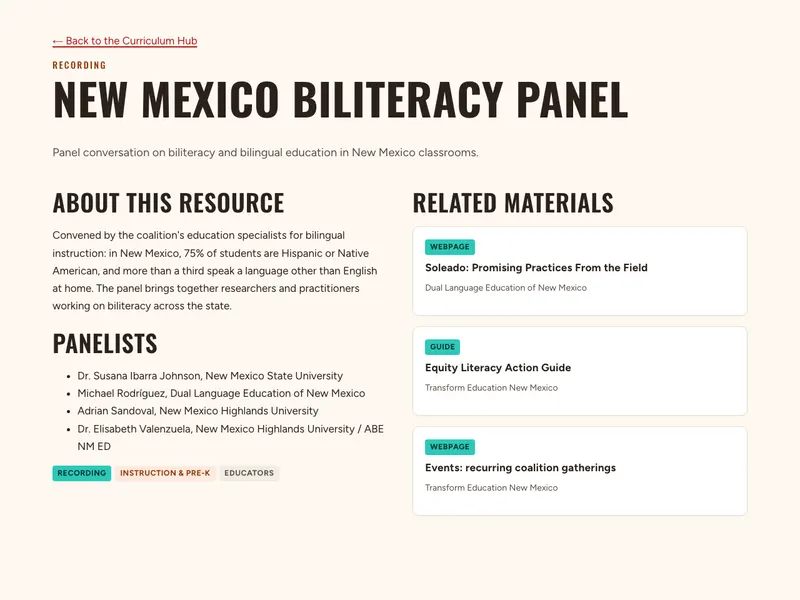Go back to the Curriculum Hub
The image size is (800, 600).
[x=124, y=41]
